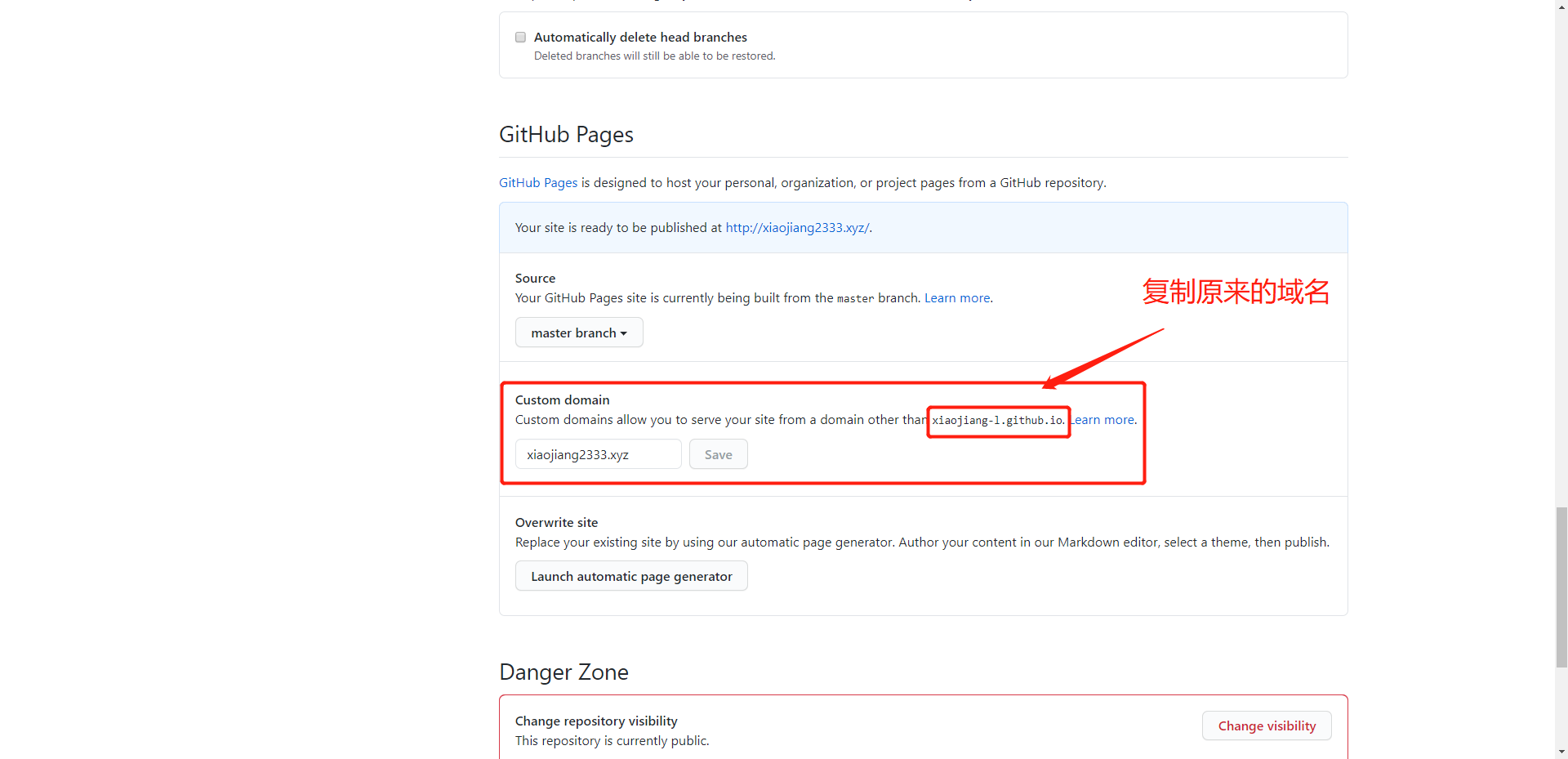The height and width of the screenshot is (759, 1568).
Task: Launch automatic page generator
Action: 631,577
